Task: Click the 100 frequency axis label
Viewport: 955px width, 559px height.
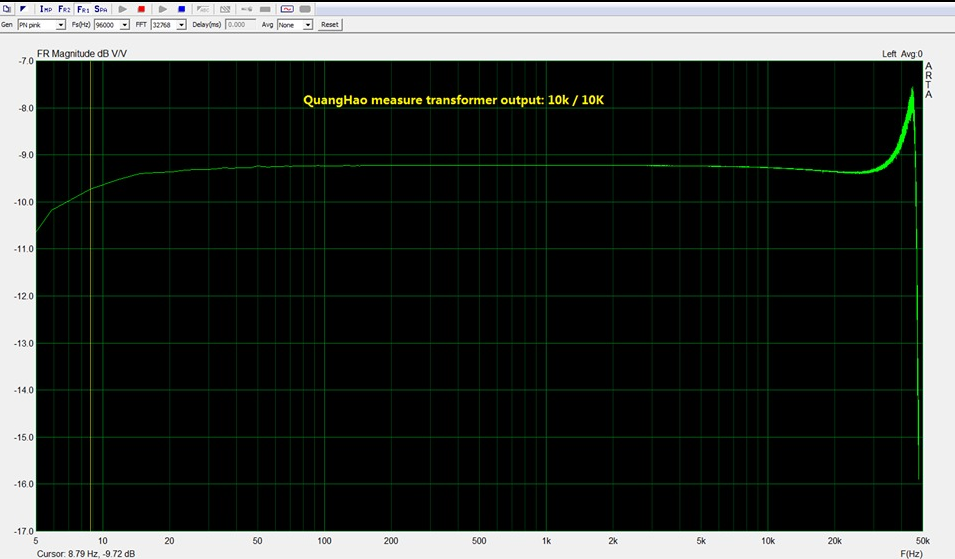Action: [324, 541]
